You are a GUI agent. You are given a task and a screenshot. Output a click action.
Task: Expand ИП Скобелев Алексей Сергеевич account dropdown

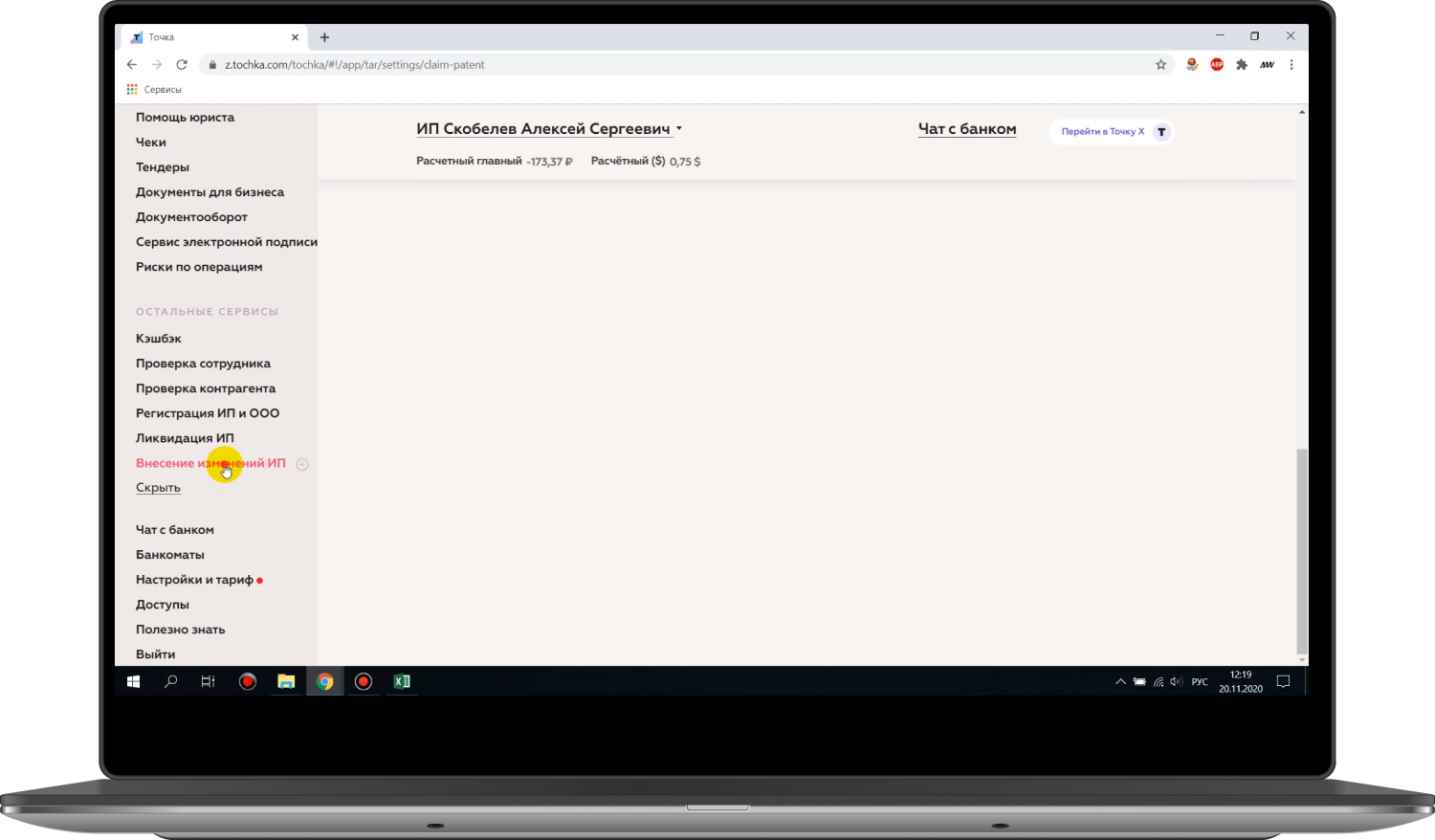click(x=549, y=129)
